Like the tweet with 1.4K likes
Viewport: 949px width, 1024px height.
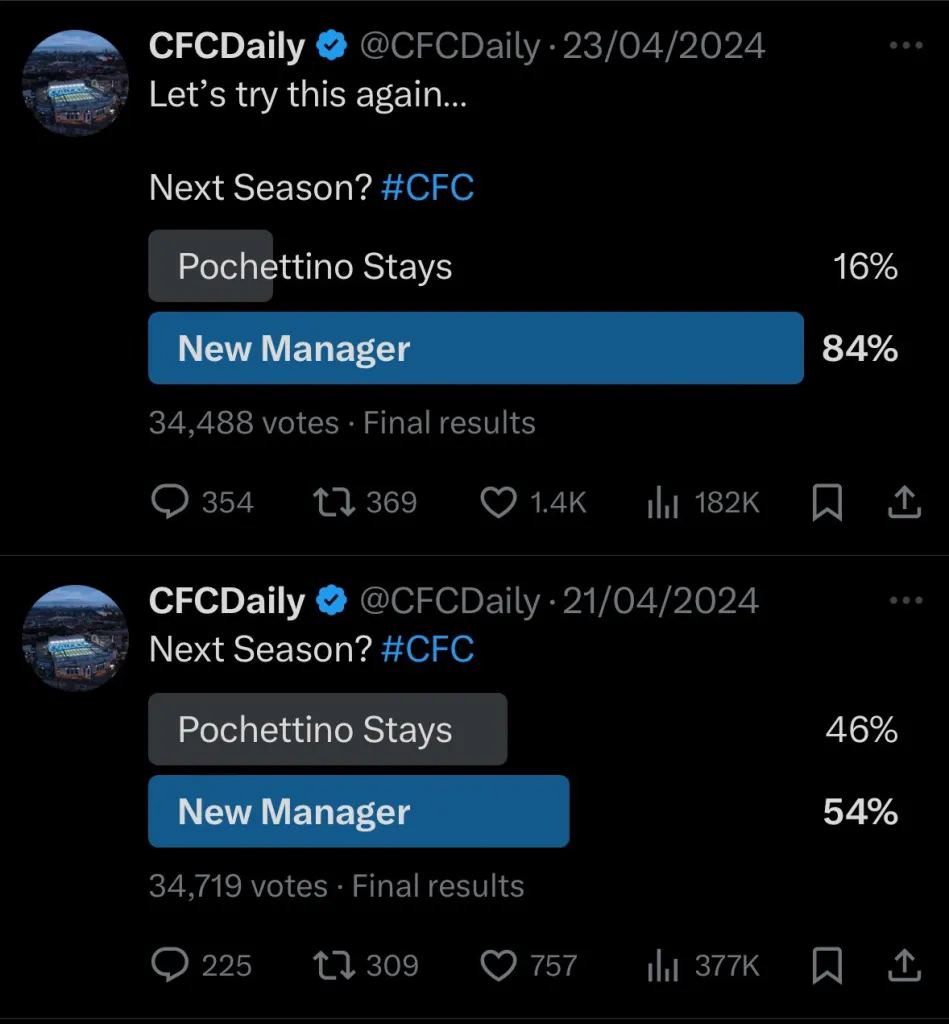[498, 502]
